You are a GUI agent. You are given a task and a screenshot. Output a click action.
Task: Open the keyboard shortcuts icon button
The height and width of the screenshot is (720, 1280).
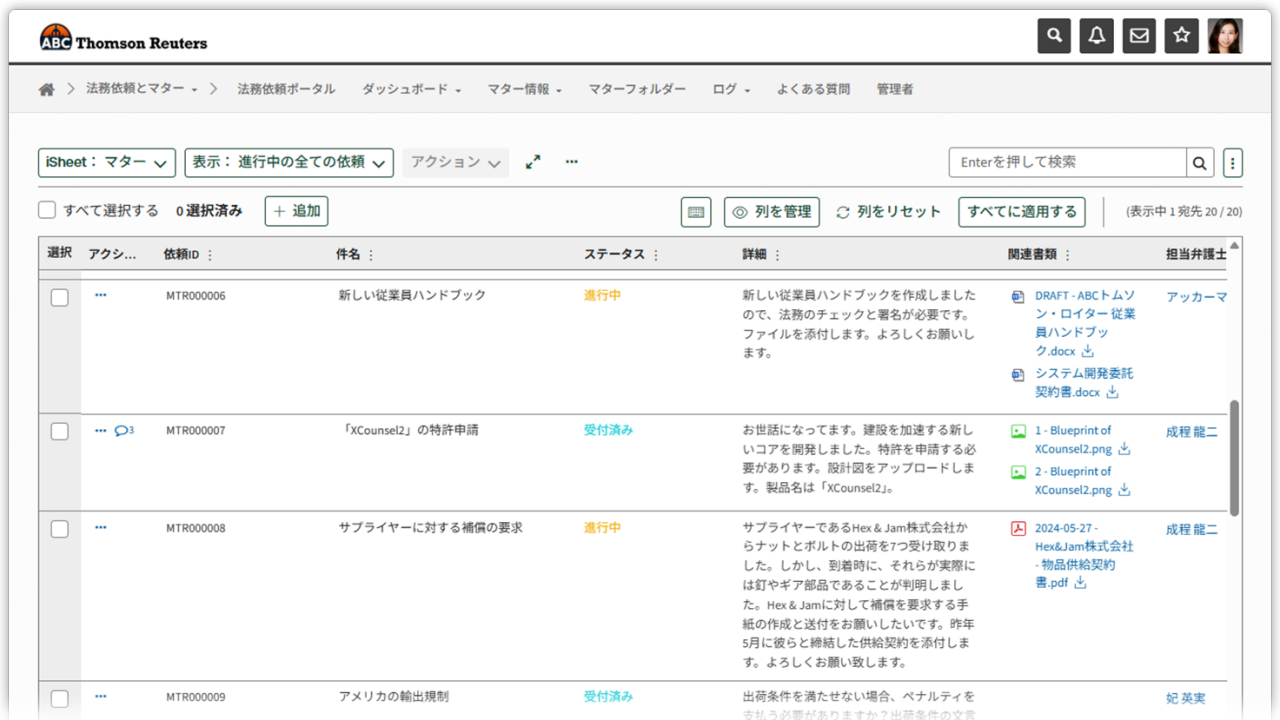(x=696, y=212)
